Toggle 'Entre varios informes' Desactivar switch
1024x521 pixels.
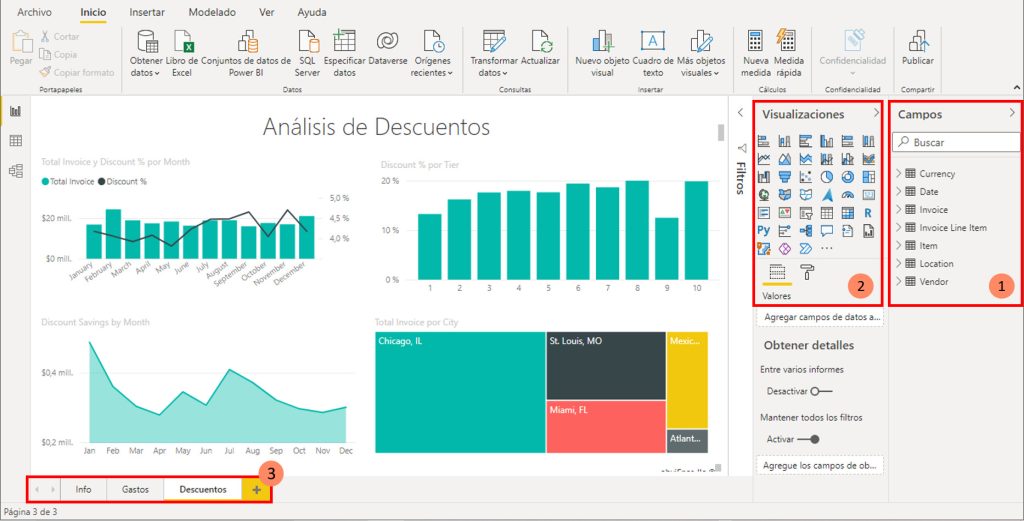click(822, 392)
